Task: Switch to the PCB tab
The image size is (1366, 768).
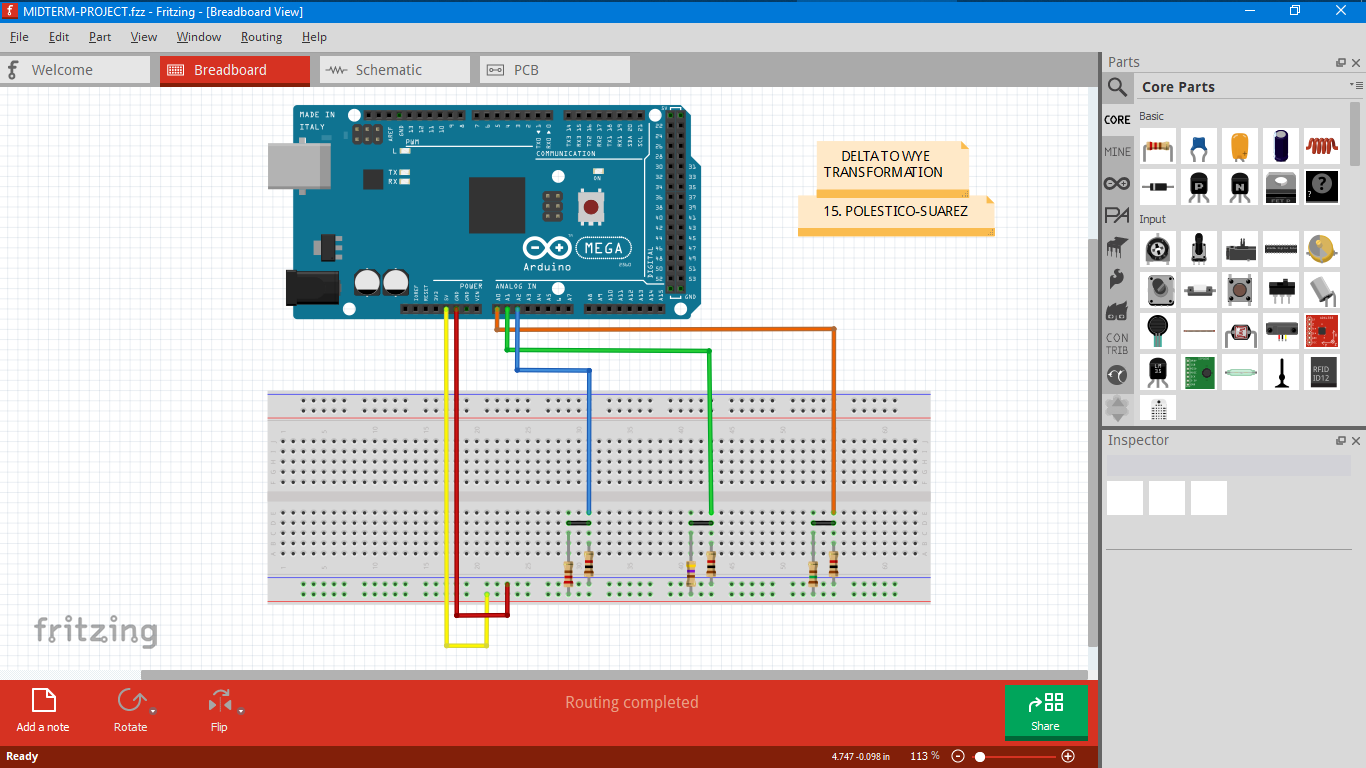Action: tap(555, 70)
